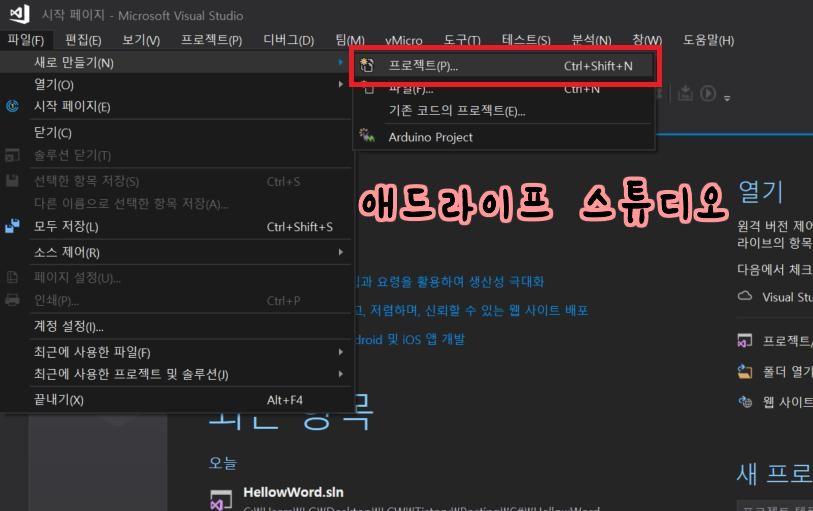The image size is (813, 511).
Task: Click the Visual Studio logo icon
Action: click(20, 14)
